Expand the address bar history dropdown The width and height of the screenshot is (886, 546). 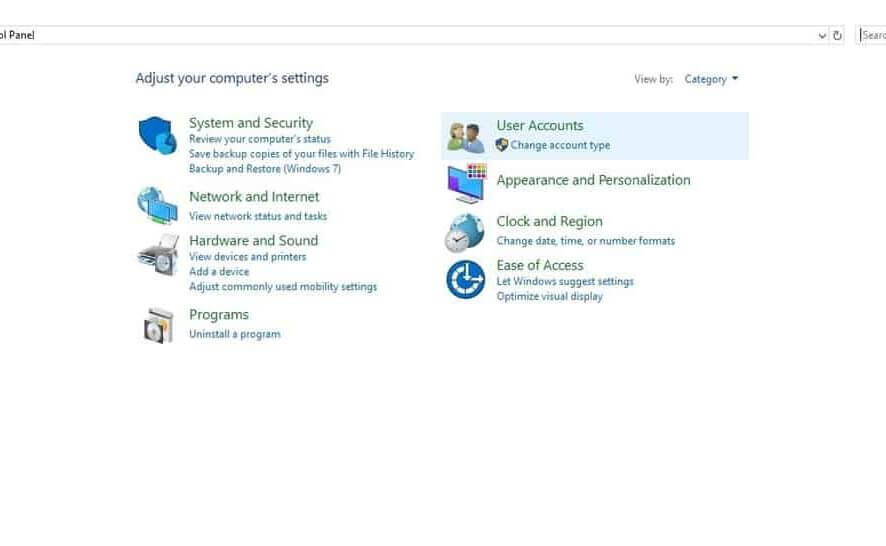(822, 36)
